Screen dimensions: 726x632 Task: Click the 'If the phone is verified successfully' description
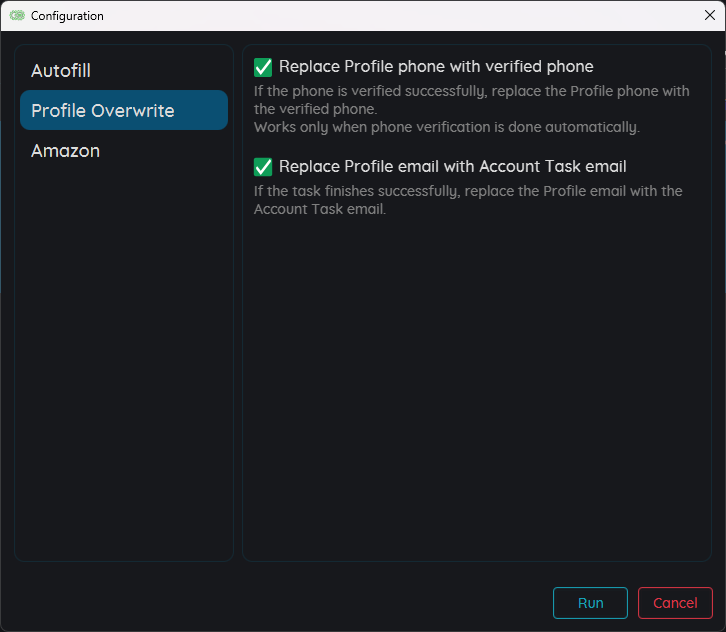(x=471, y=91)
